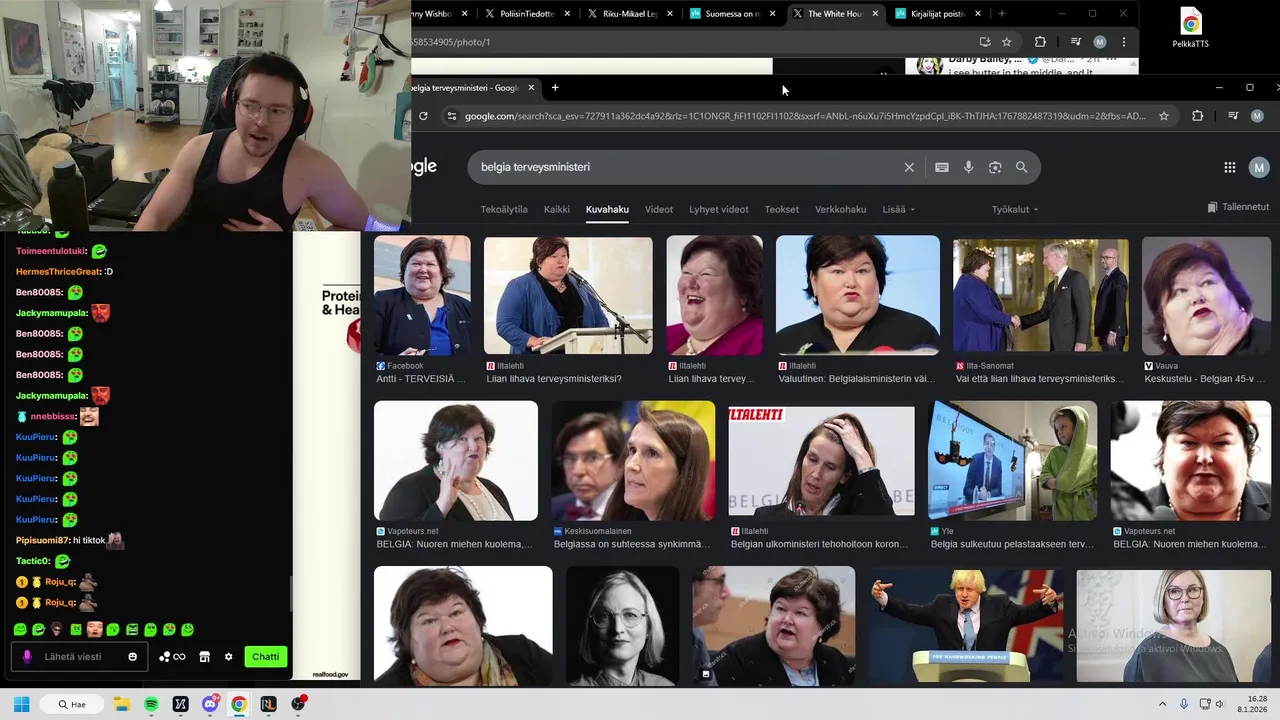Open the Keskisuomalainen 'Belgiassa on suhteessa' thumbnail
This screenshot has height=720, width=1280.
click(x=633, y=461)
